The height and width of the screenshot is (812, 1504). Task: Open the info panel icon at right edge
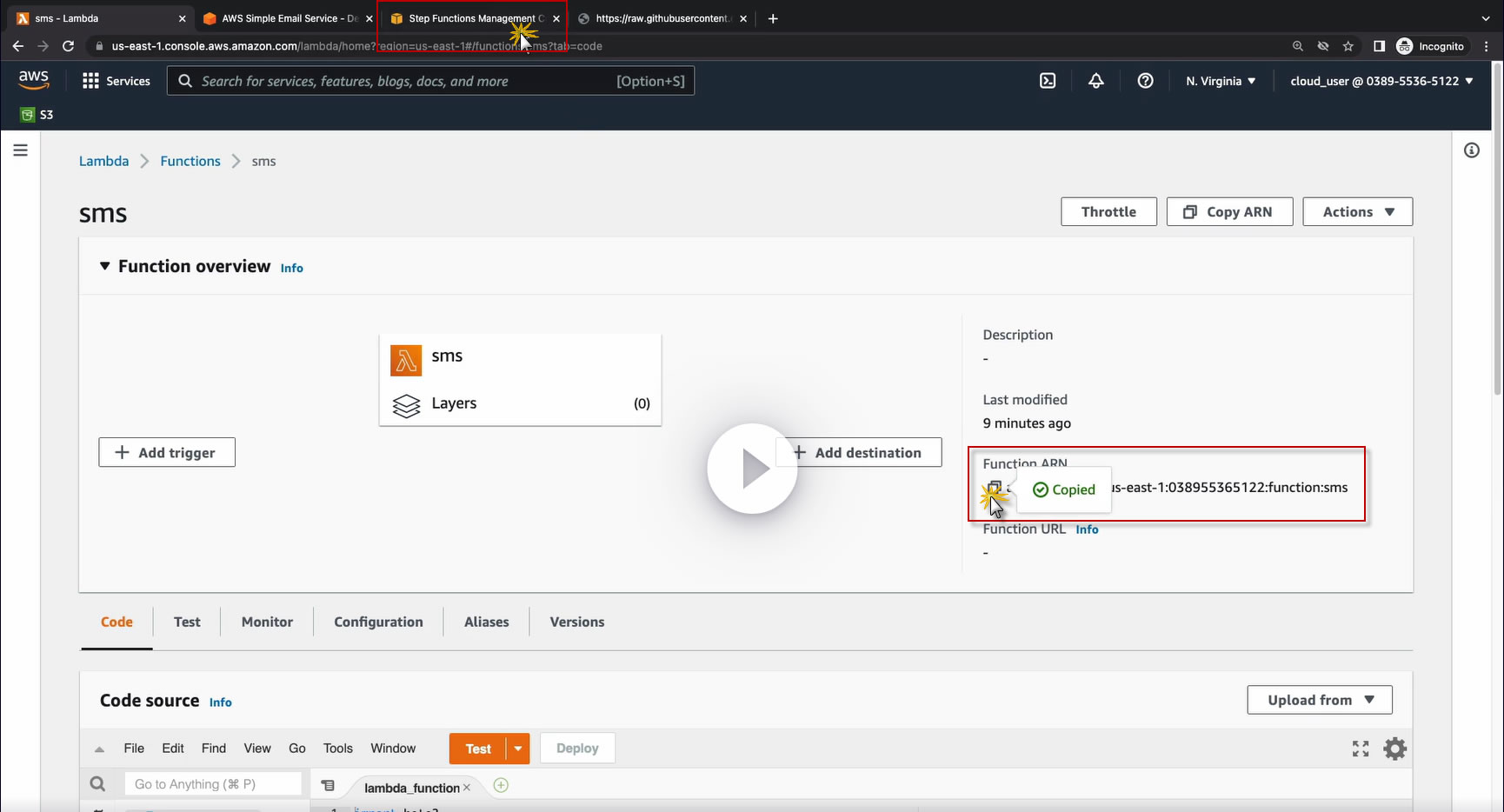(1472, 150)
